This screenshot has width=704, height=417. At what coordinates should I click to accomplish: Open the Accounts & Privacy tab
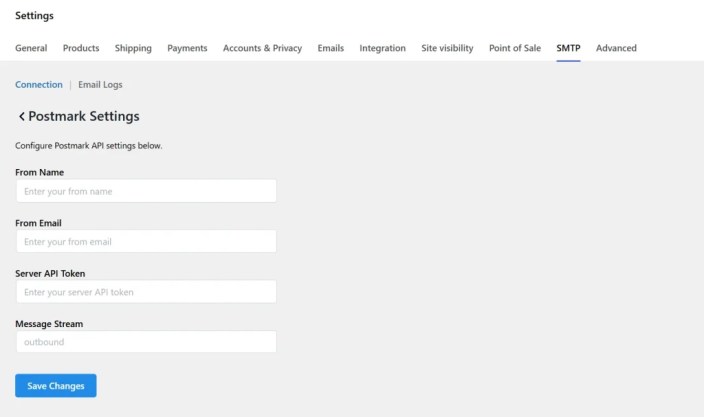[262, 48]
